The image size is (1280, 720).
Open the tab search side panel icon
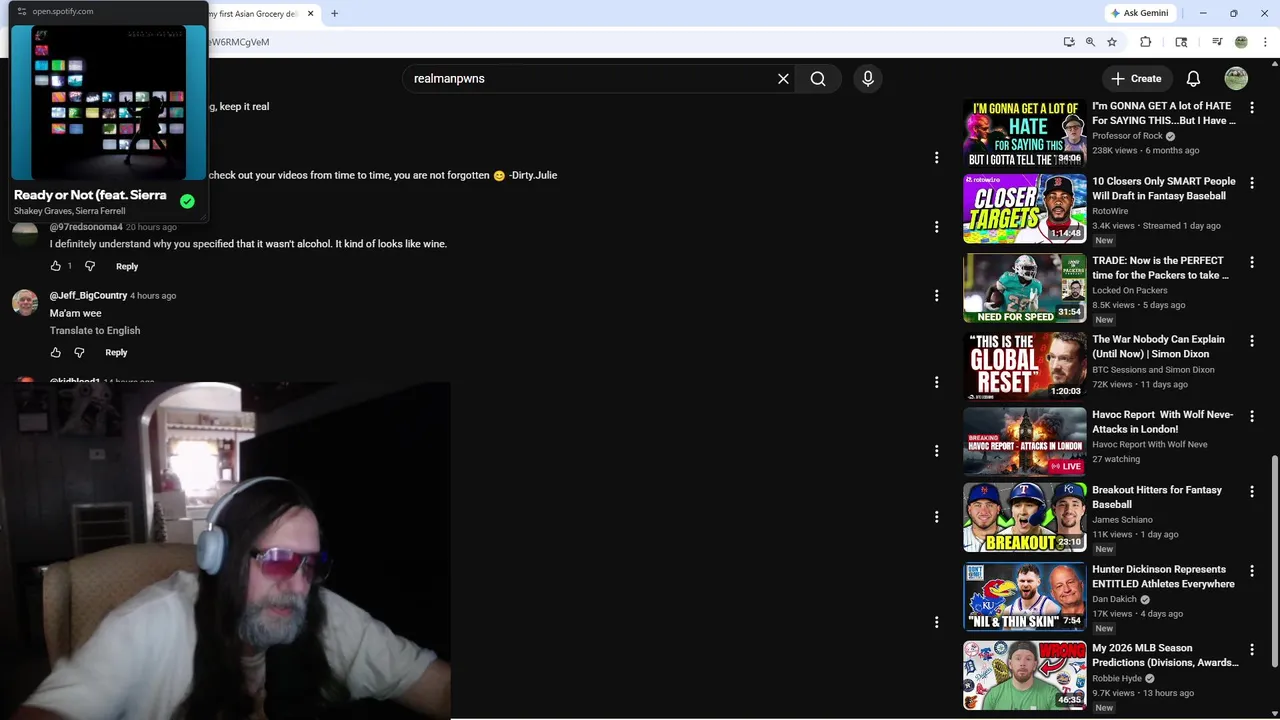[x=1181, y=42]
